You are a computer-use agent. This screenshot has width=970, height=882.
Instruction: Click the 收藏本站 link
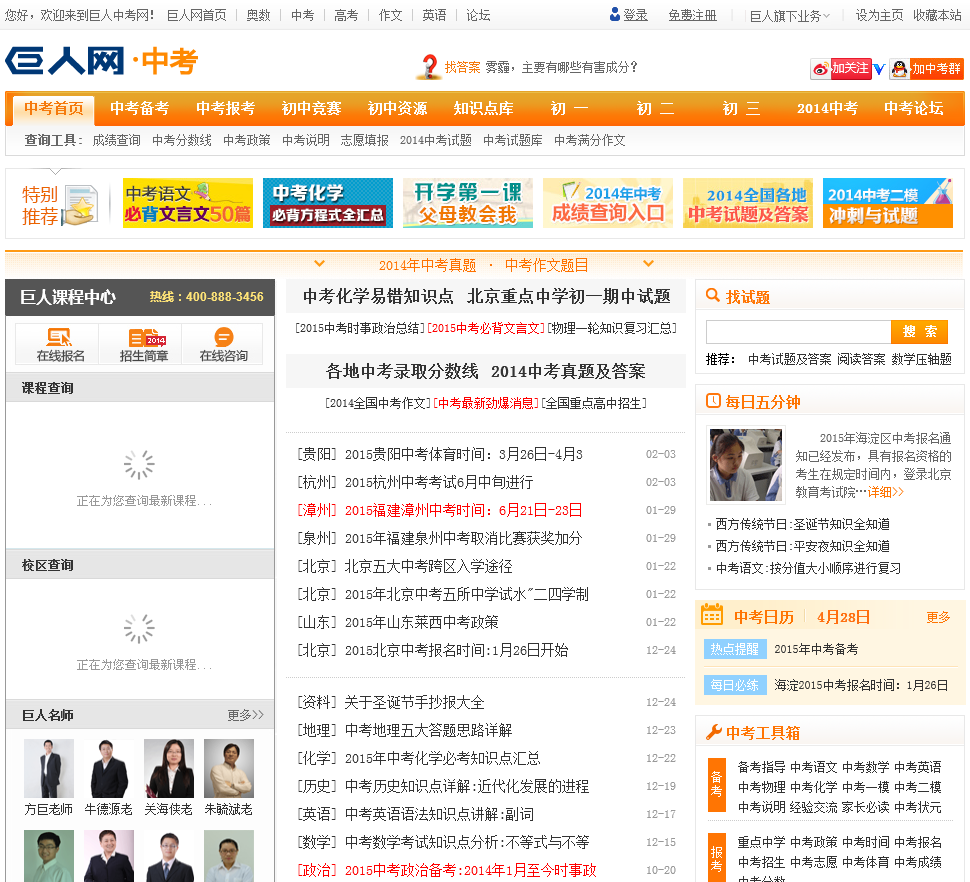coord(937,15)
